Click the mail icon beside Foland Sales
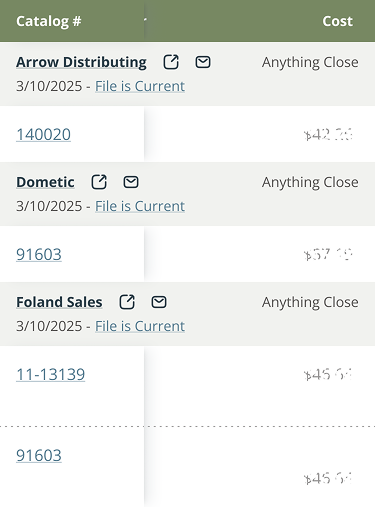The height and width of the screenshot is (507, 375). tap(159, 302)
